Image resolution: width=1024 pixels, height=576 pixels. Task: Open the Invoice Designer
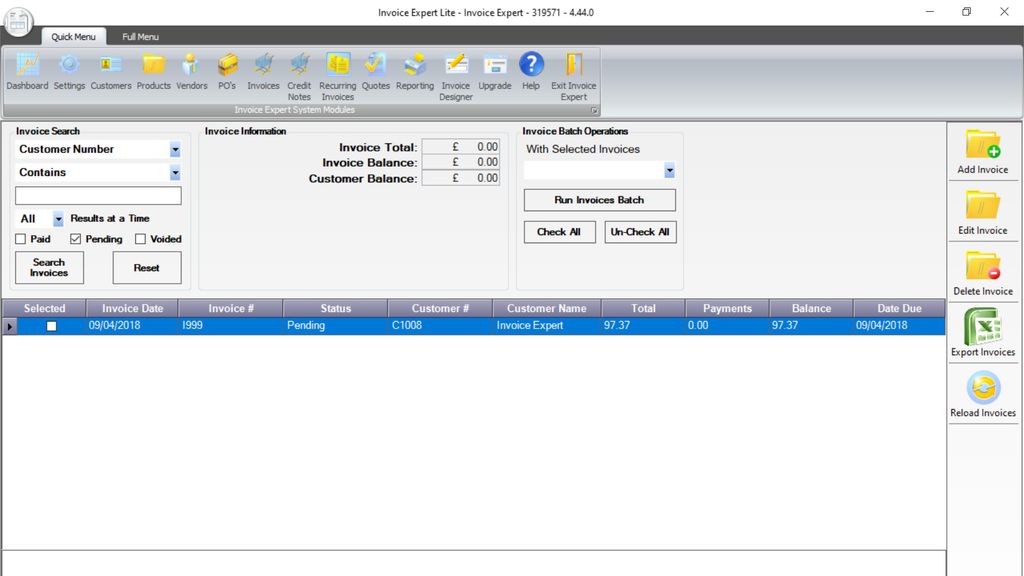coord(455,70)
